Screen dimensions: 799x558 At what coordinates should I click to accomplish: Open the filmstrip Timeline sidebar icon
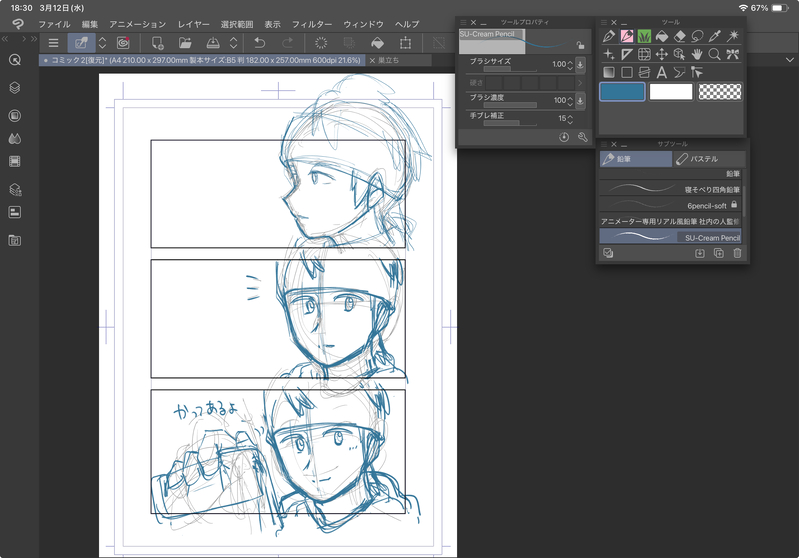pos(15,162)
